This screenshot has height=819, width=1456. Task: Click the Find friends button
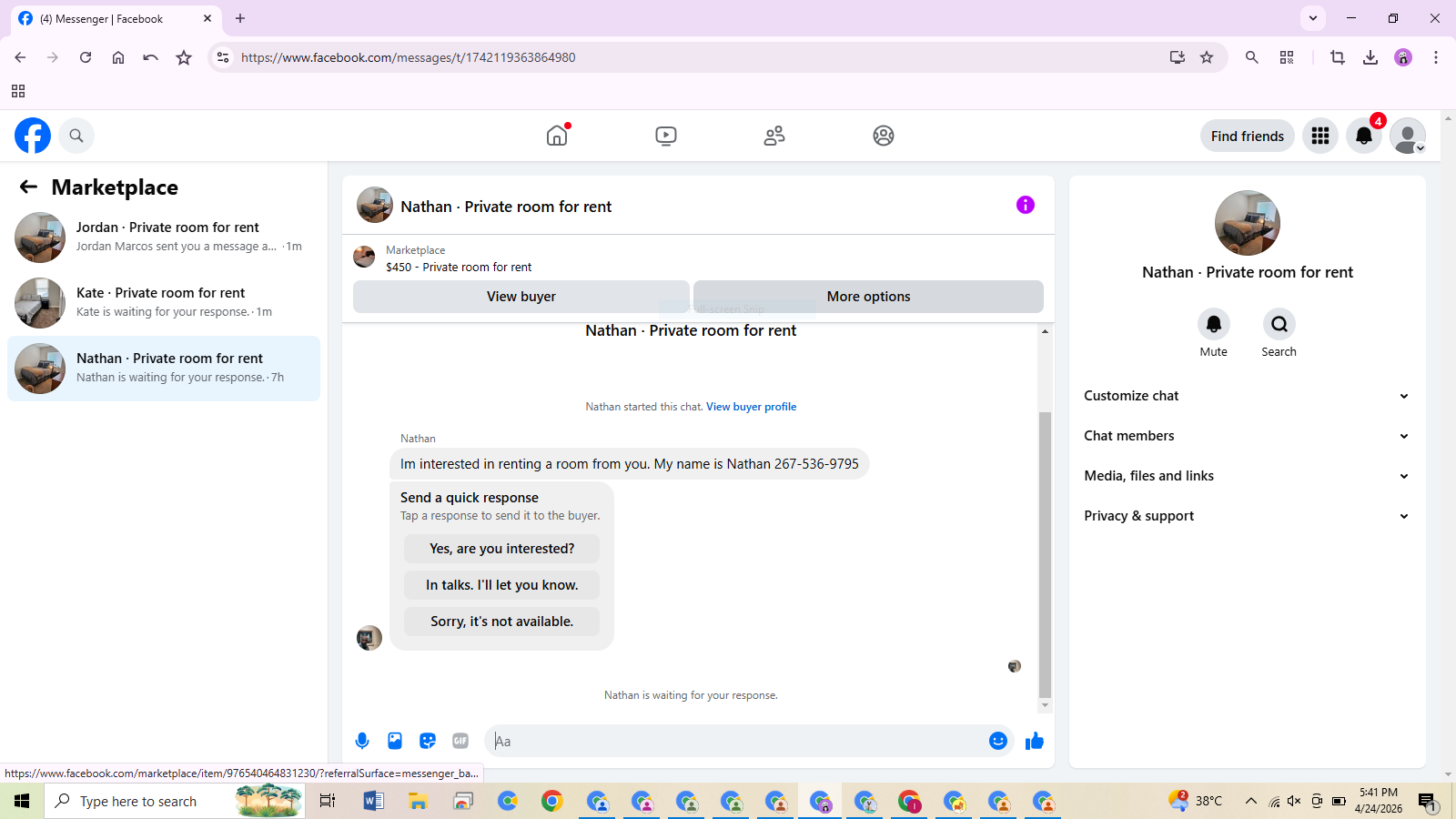1248,136
